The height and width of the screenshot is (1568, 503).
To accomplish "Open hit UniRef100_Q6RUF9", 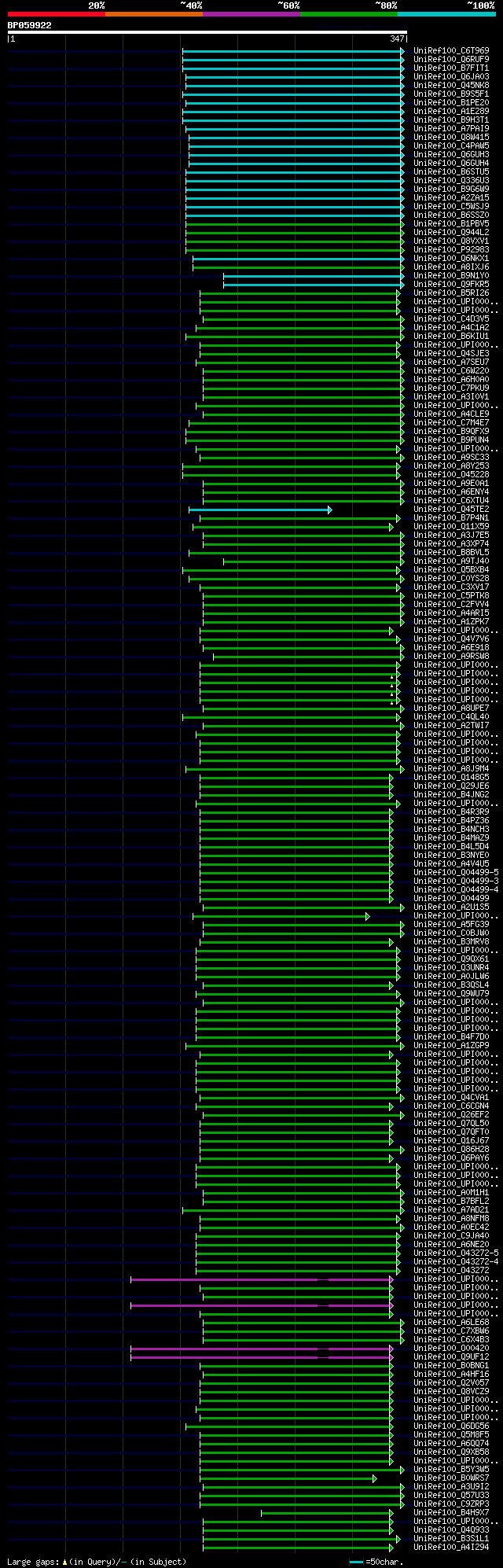I will tap(451, 59).
